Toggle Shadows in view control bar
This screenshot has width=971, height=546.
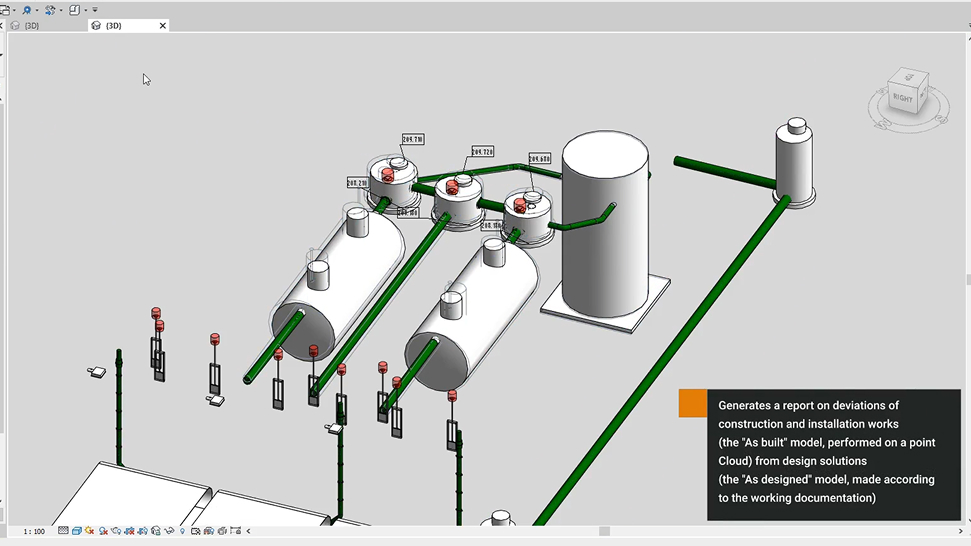(x=103, y=531)
